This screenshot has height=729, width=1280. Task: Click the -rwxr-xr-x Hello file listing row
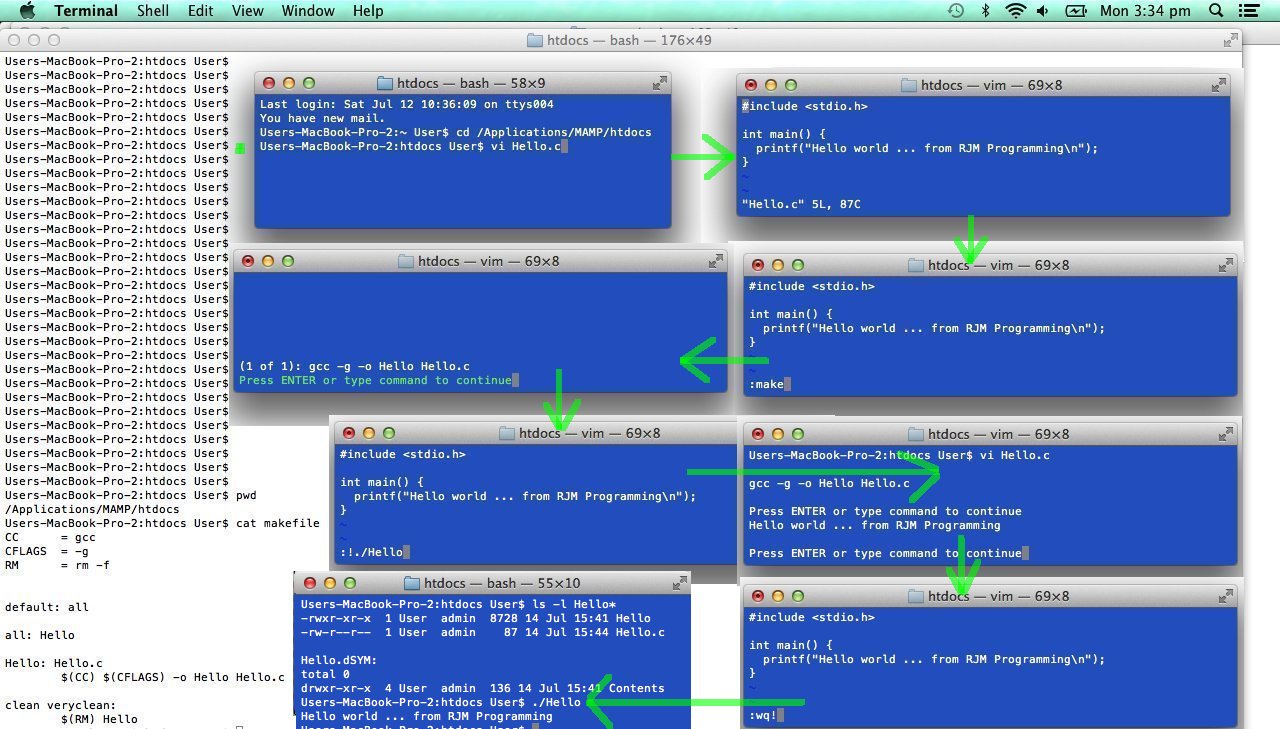[x=475, y=618]
